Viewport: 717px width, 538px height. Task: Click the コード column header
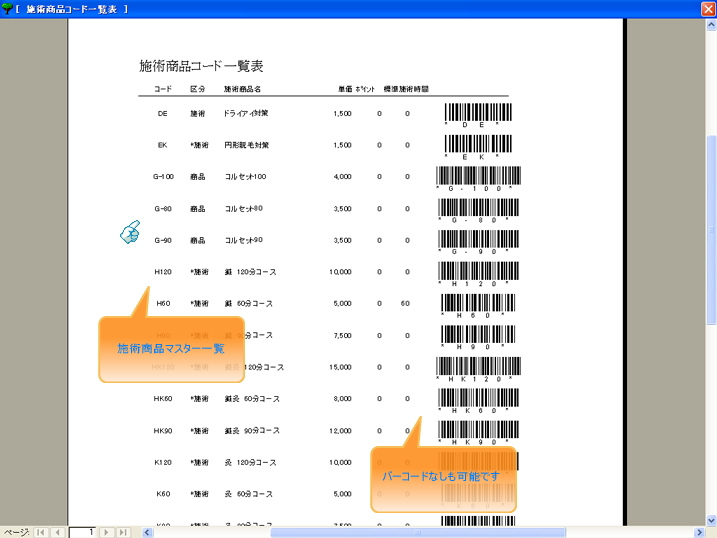[x=163, y=89]
